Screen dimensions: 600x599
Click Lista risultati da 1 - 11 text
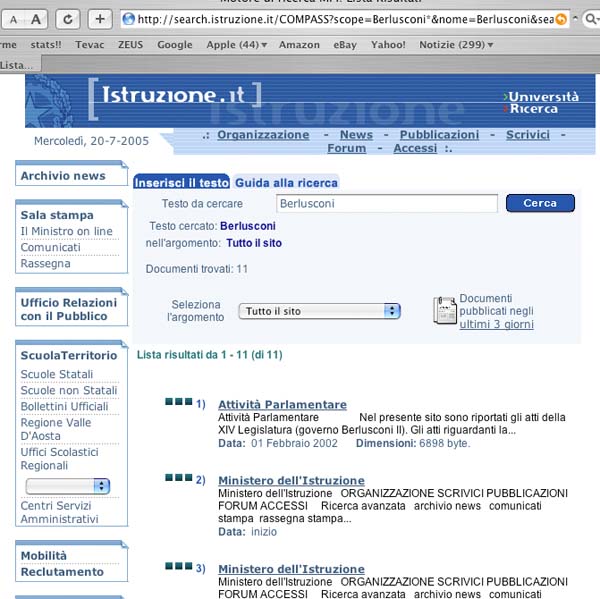click(x=210, y=355)
